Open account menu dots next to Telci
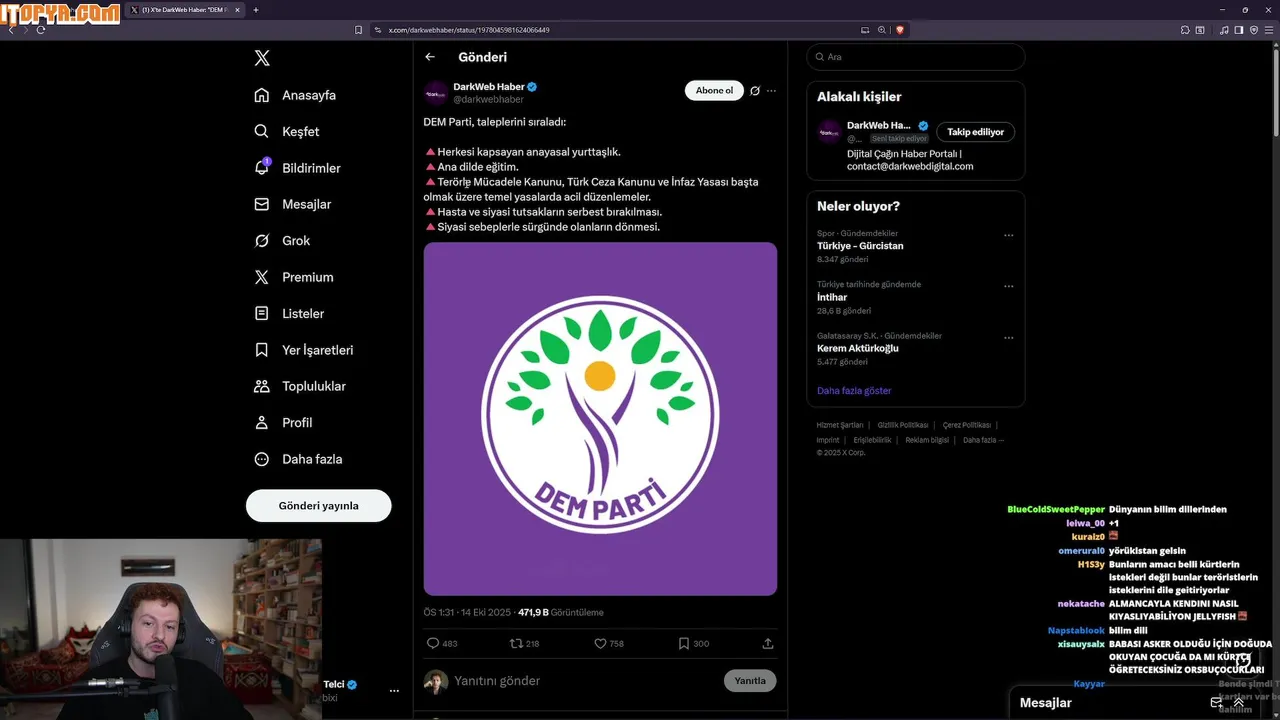Viewport: 1280px width, 720px height. (394, 691)
